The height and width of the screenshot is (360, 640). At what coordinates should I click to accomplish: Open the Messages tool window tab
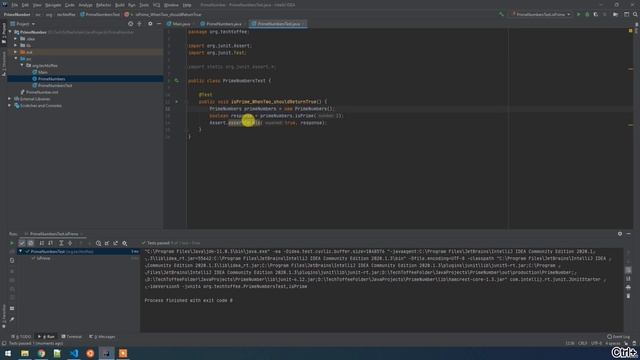102,337
